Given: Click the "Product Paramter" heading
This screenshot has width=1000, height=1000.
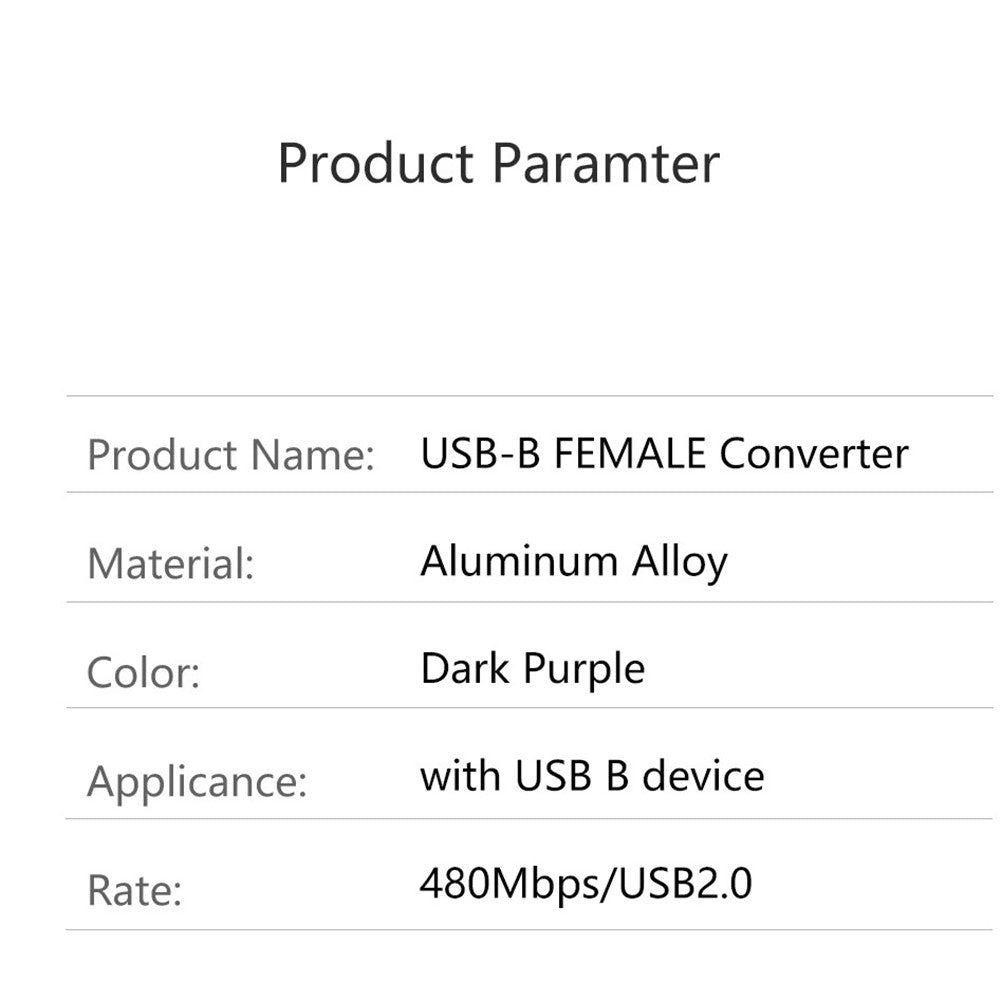Looking at the screenshot, I should [498, 163].
